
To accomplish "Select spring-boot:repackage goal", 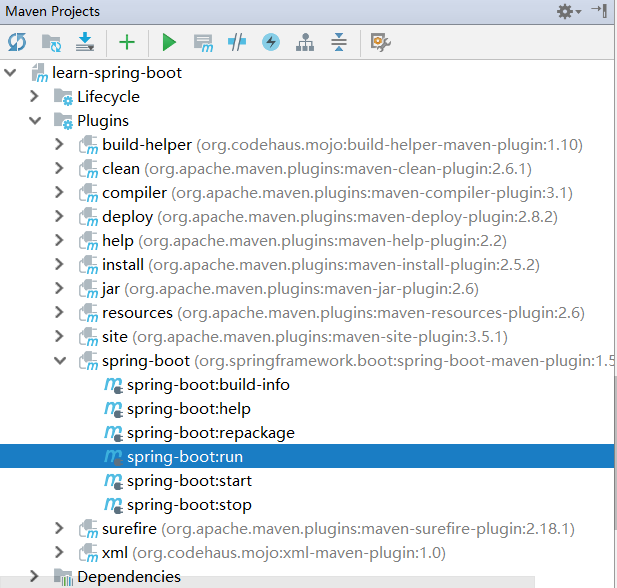I will click(x=211, y=433).
